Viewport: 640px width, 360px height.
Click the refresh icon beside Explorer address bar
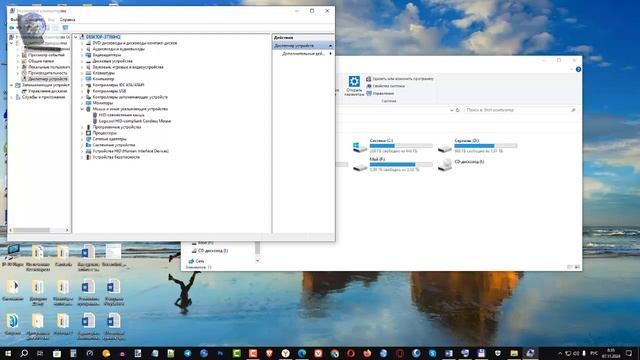458,110
